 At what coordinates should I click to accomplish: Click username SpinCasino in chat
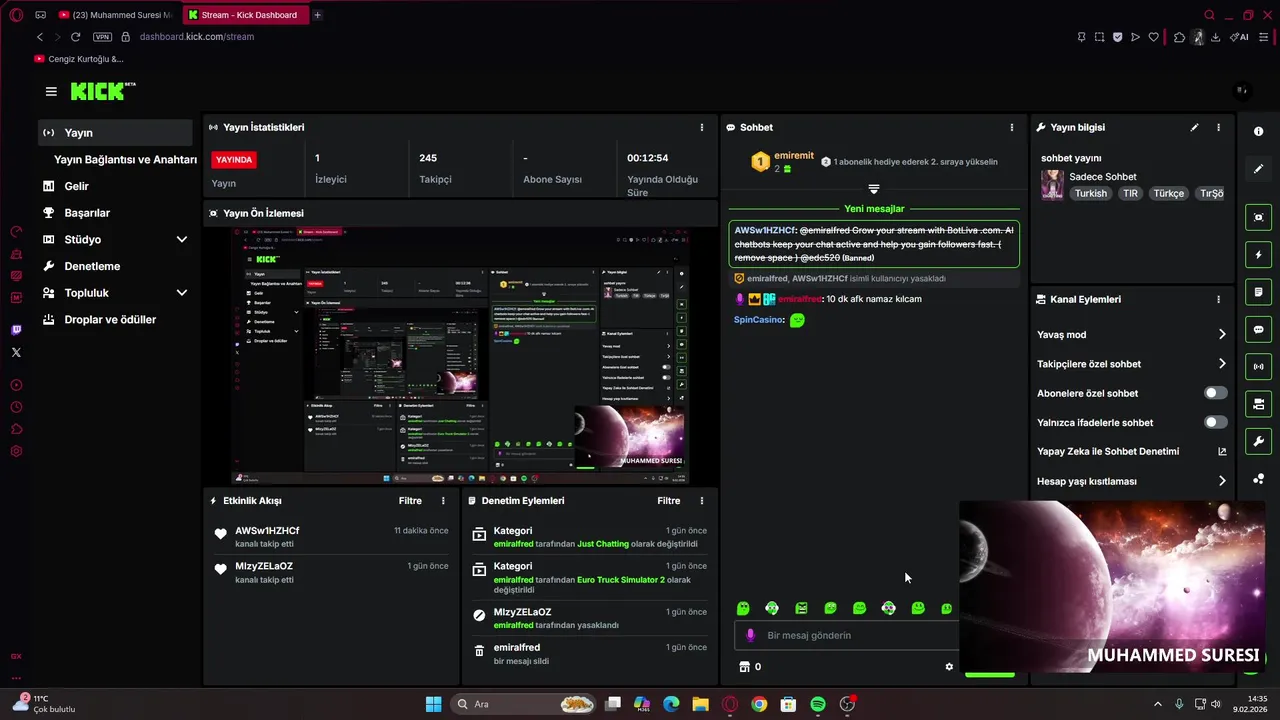759,320
